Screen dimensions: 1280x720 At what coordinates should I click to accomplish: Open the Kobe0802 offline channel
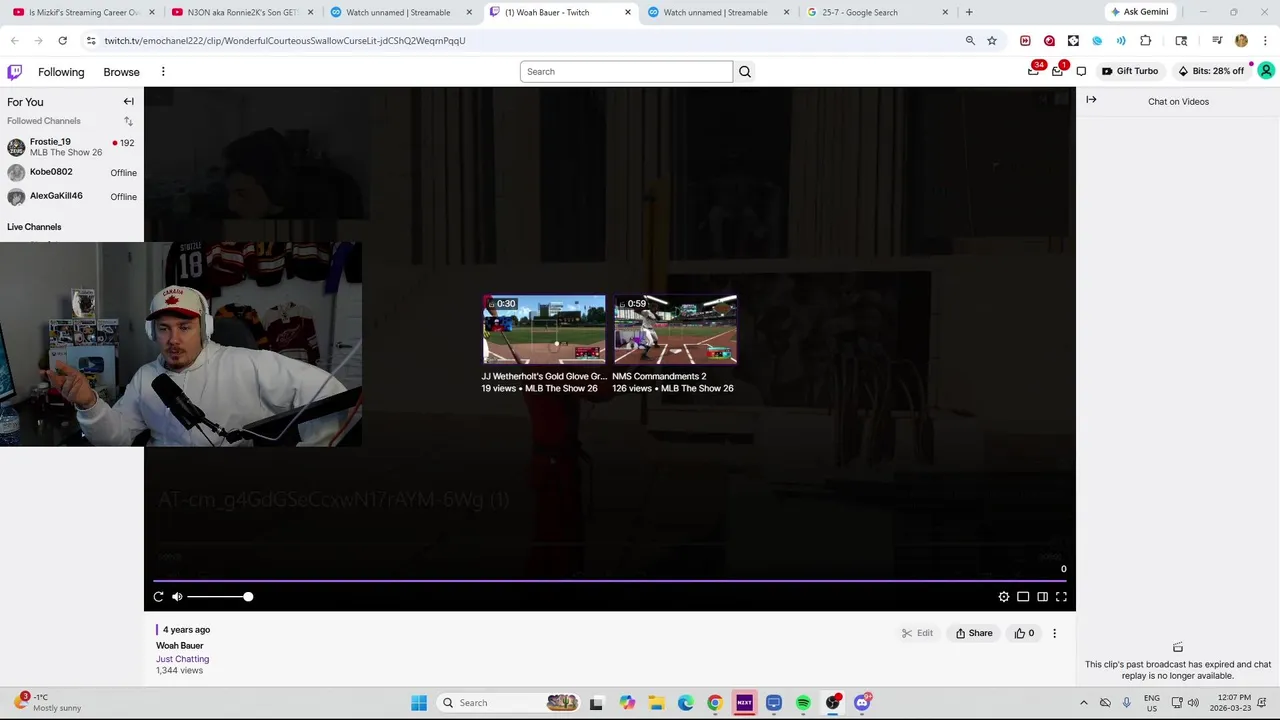[71, 172]
